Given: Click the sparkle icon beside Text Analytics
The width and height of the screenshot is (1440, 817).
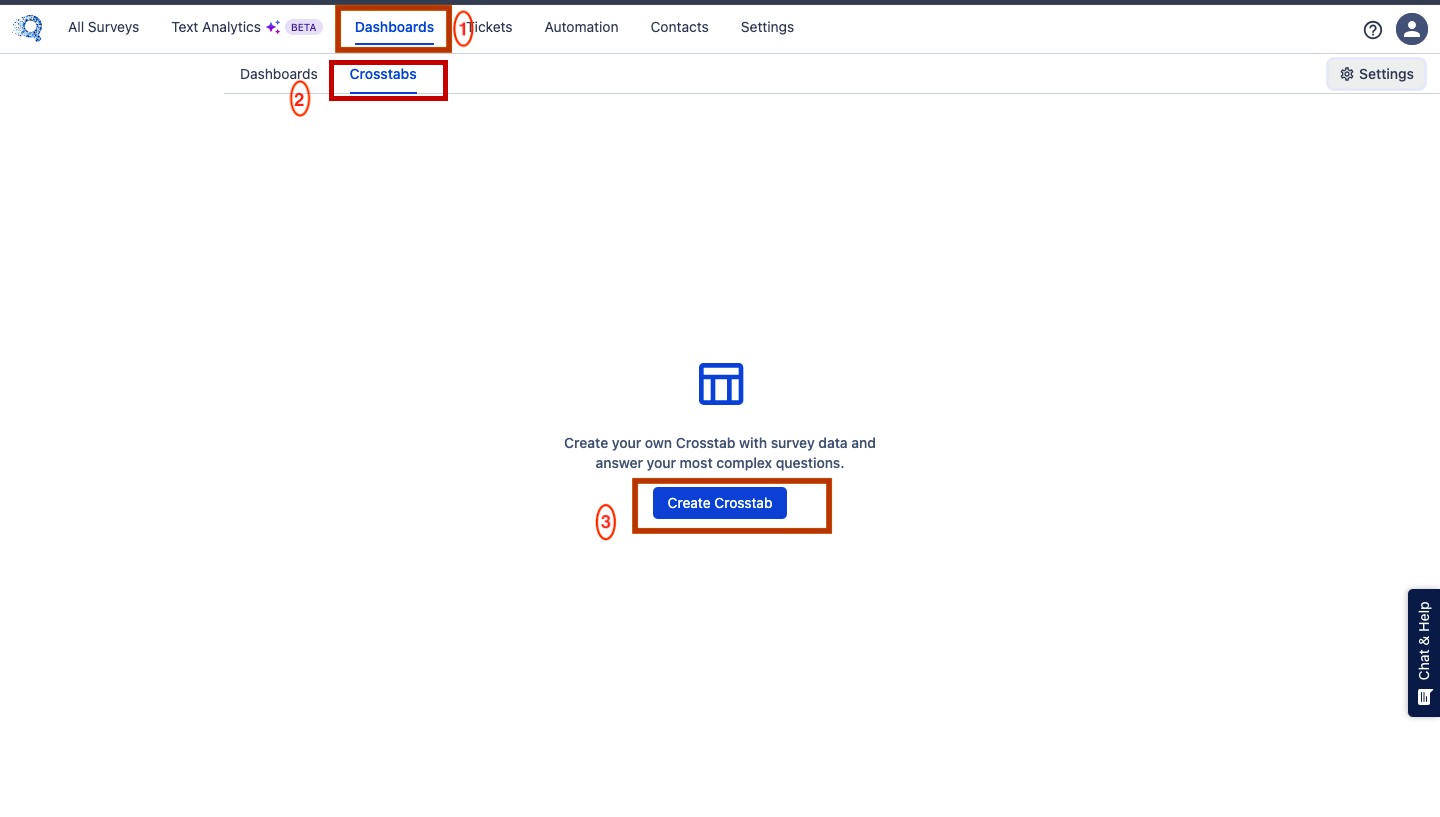Looking at the screenshot, I should 273,28.
